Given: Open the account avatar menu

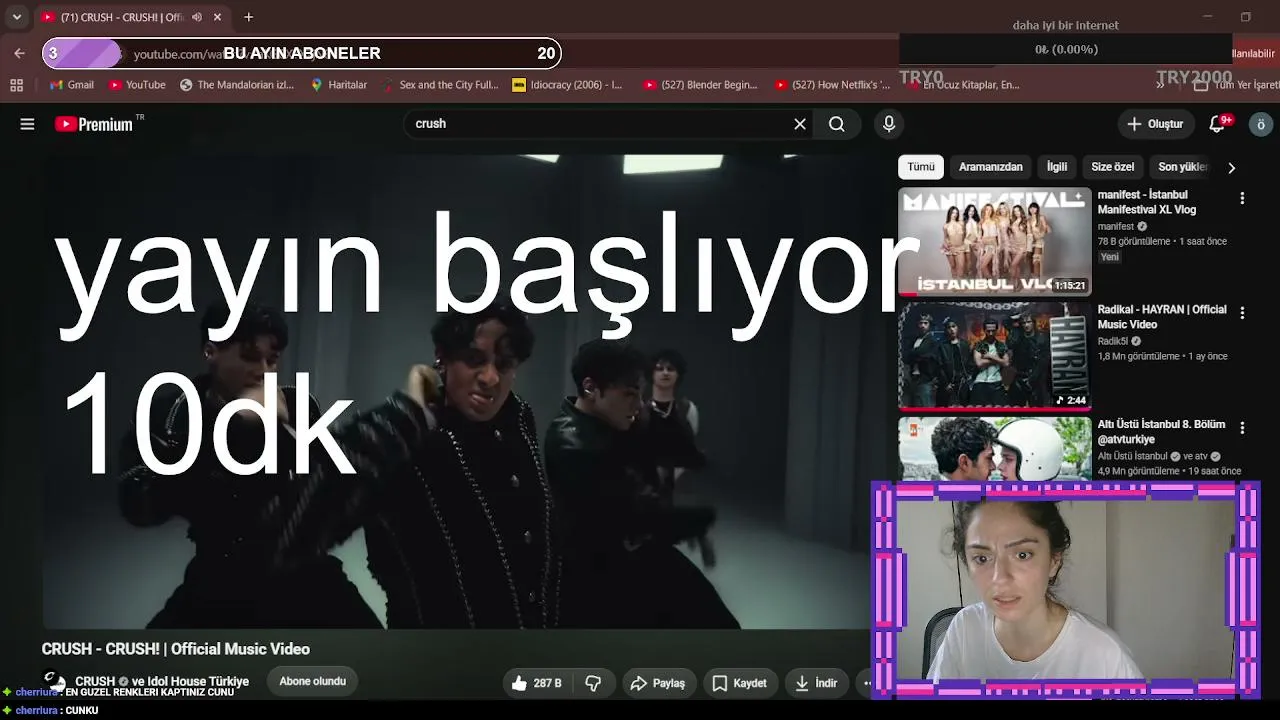Looking at the screenshot, I should click(1261, 124).
